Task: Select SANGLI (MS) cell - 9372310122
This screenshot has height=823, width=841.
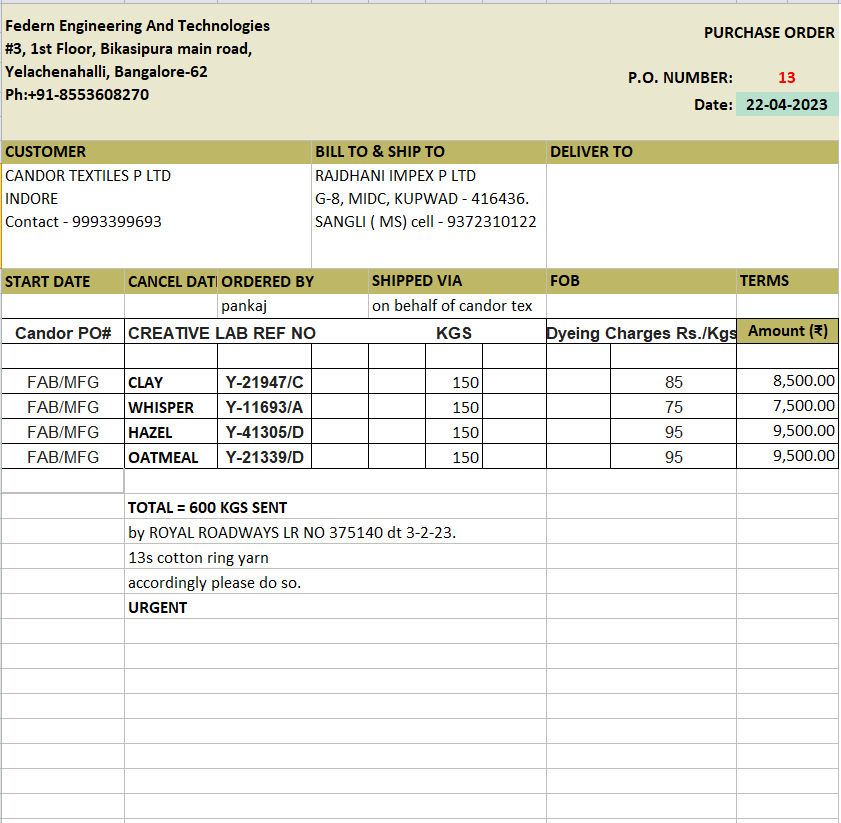Action: [x=425, y=222]
